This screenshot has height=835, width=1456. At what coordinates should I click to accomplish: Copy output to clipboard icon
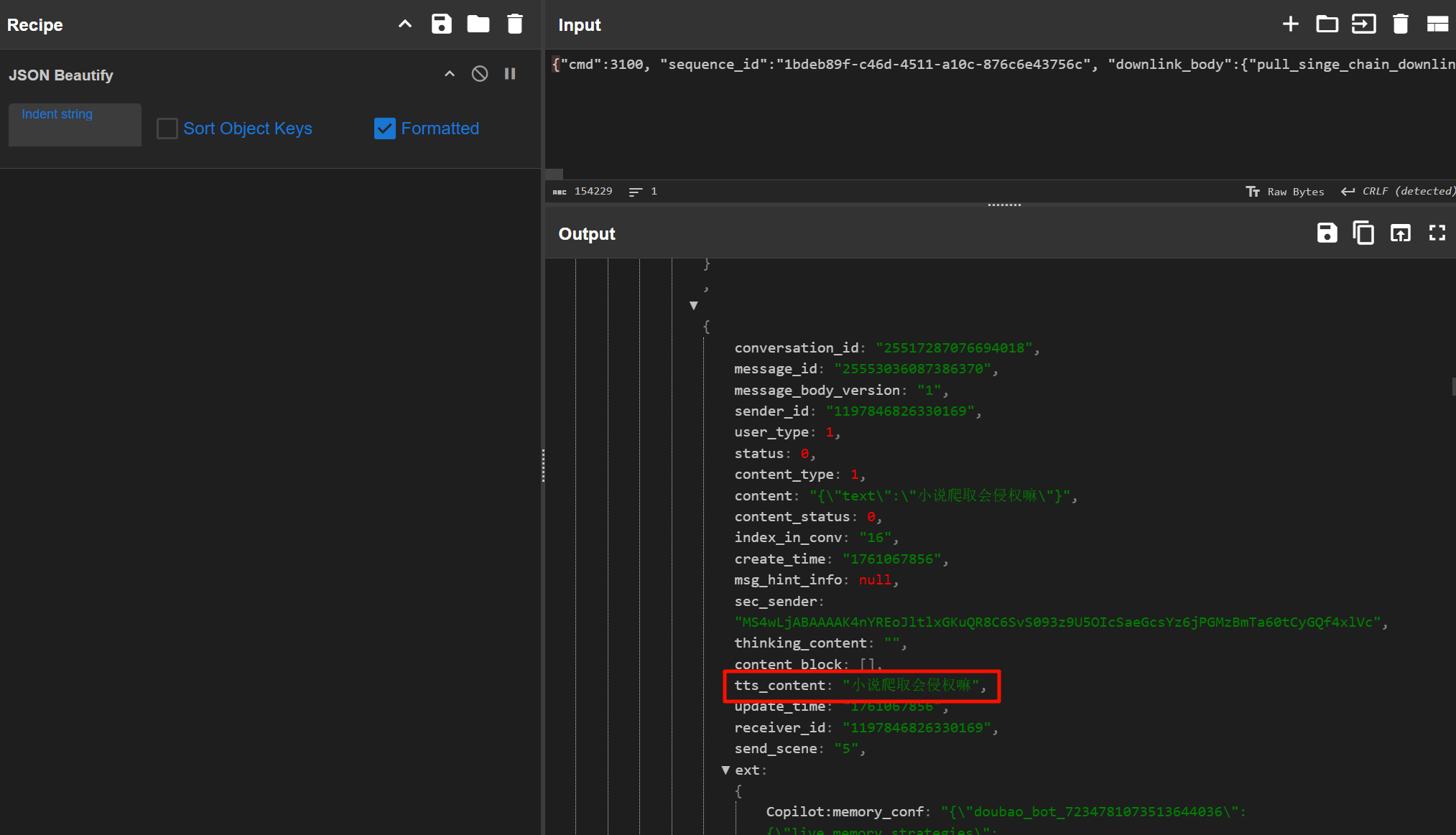pyautogui.click(x=1363, y=233)
